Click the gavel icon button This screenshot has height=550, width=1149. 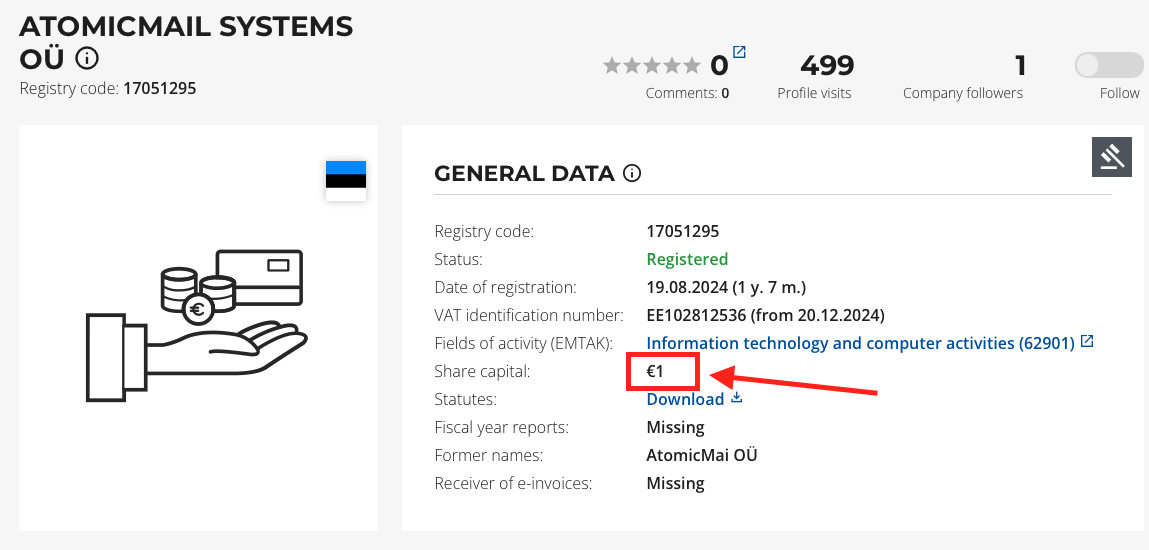click(x=1111, y=157)
